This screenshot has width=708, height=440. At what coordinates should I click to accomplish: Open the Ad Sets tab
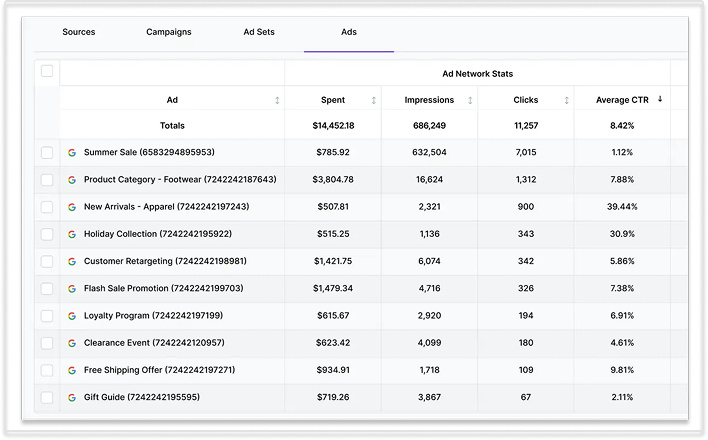coord(259,32)
